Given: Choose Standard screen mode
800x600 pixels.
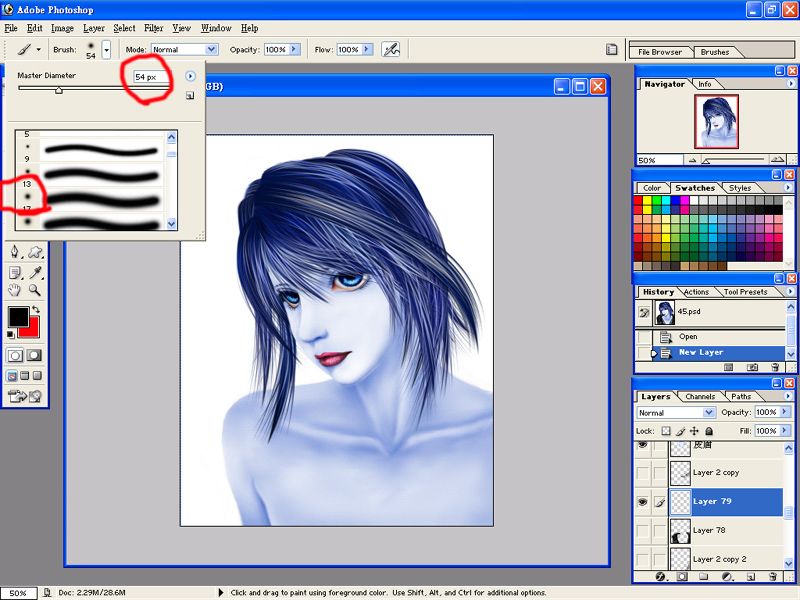Looking at the screenshot, I should click(12, 376).
